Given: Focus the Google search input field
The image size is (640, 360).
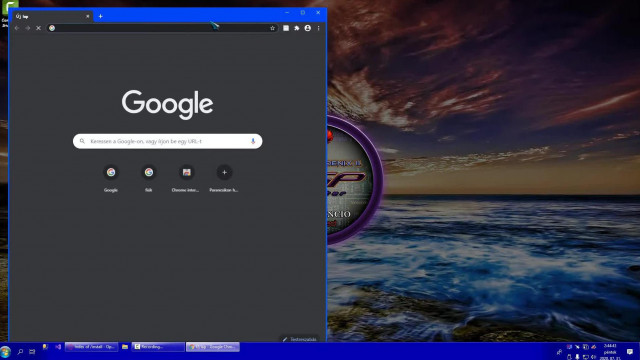Looking at the screenshot, I should [x=168, y=141].
